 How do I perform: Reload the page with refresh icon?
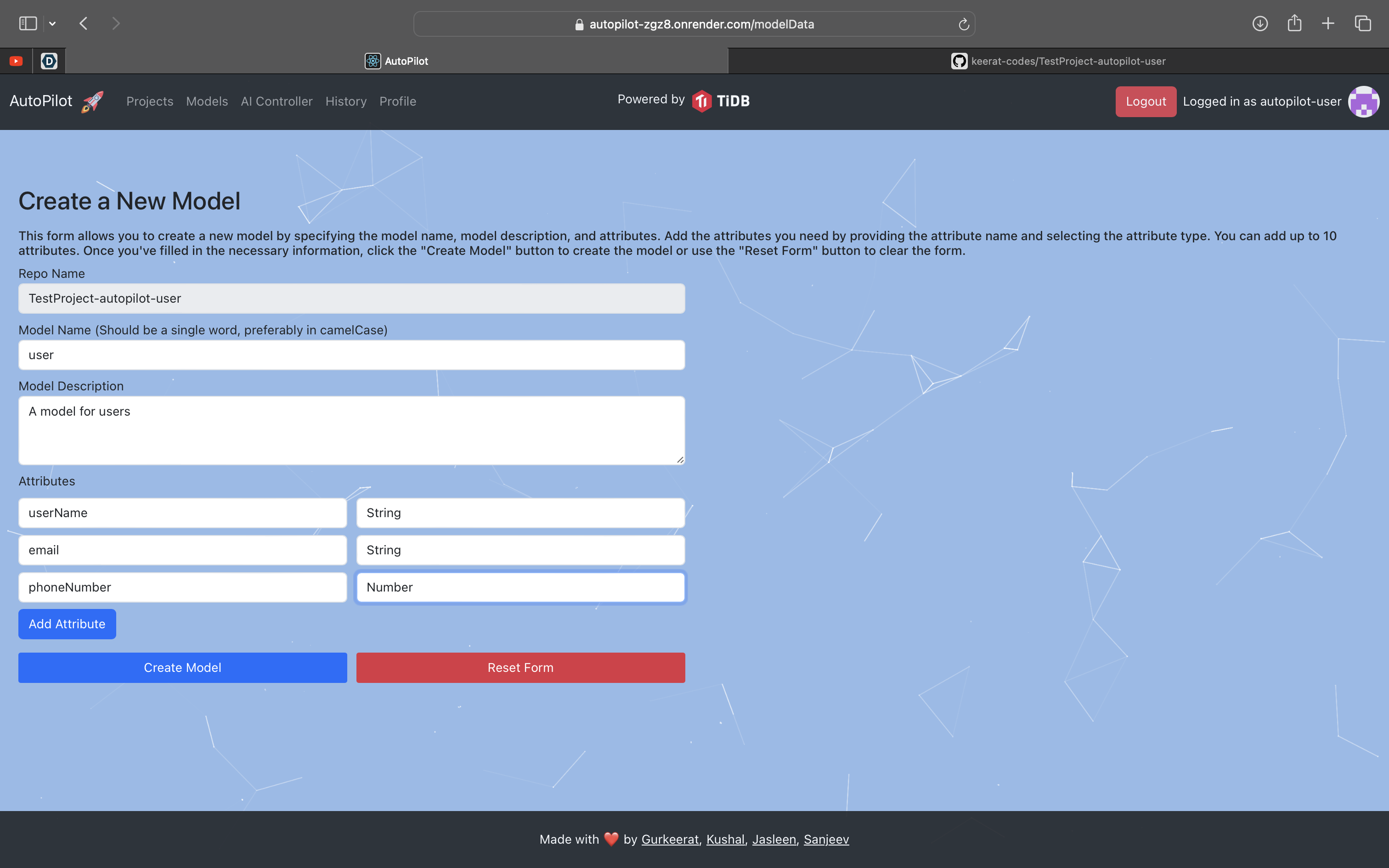[x=964, y=24]
